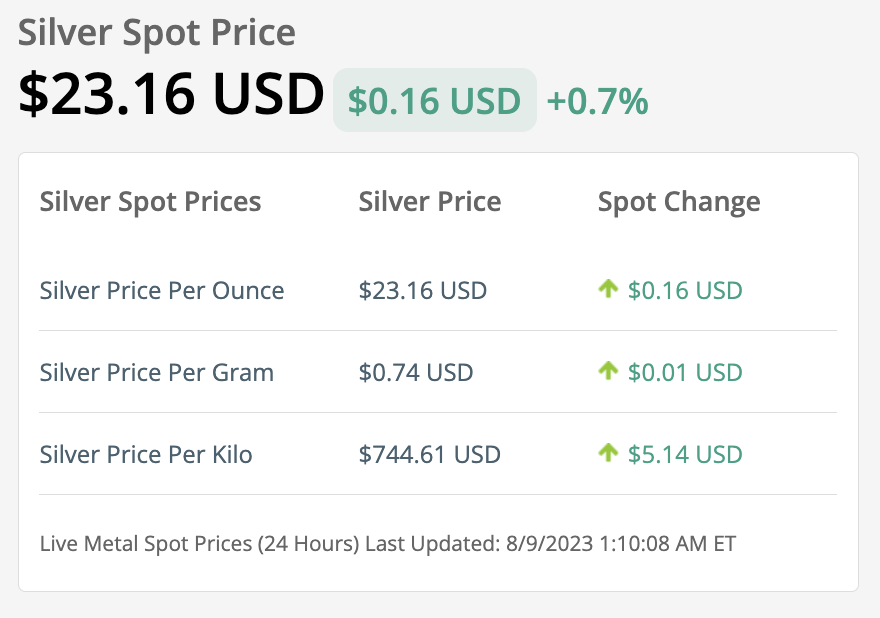880x618 pixels.
Task: Click the Silver Price Per Gram label
Action: click(x=157, y=373)
